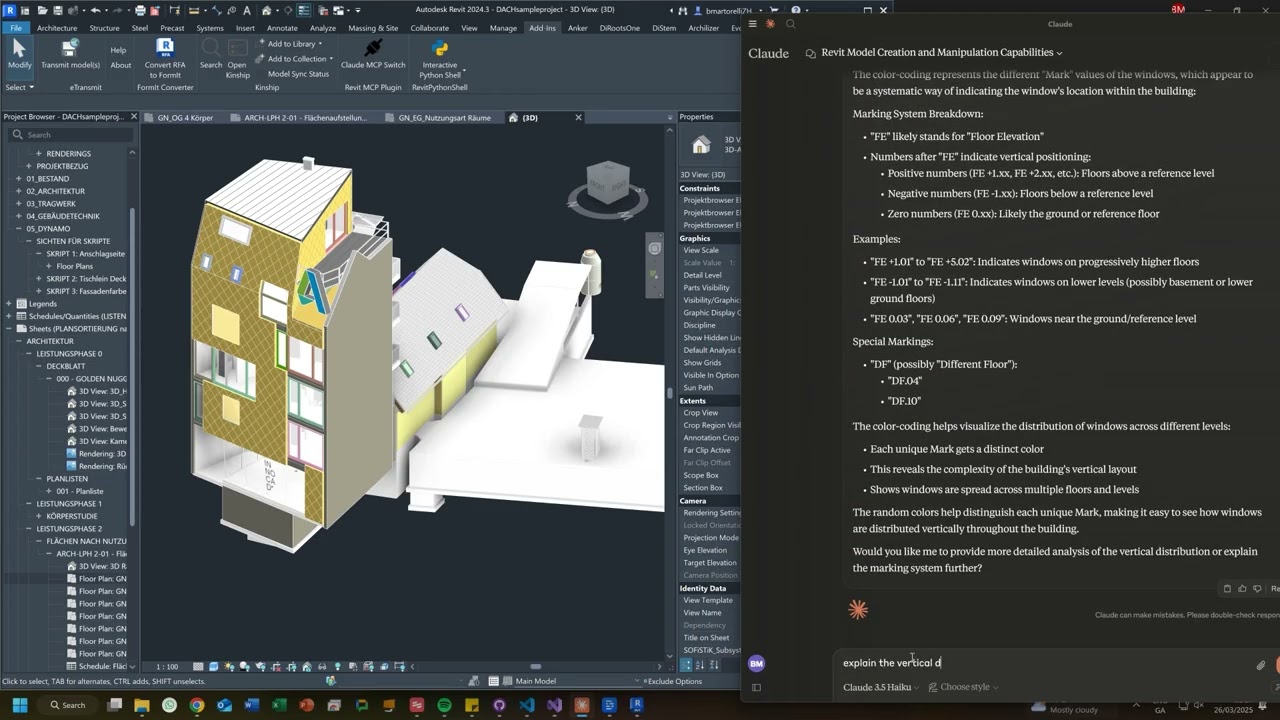Image resolution: width=1280 pixels, height=720 pixels.
Task: Click the ViewCube in 3D view
Action: [607, 184]
